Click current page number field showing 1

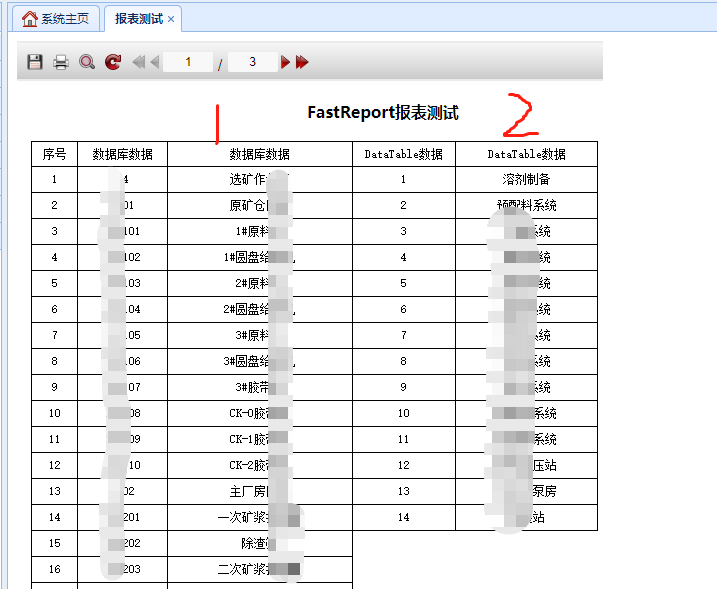coord(188,62)
